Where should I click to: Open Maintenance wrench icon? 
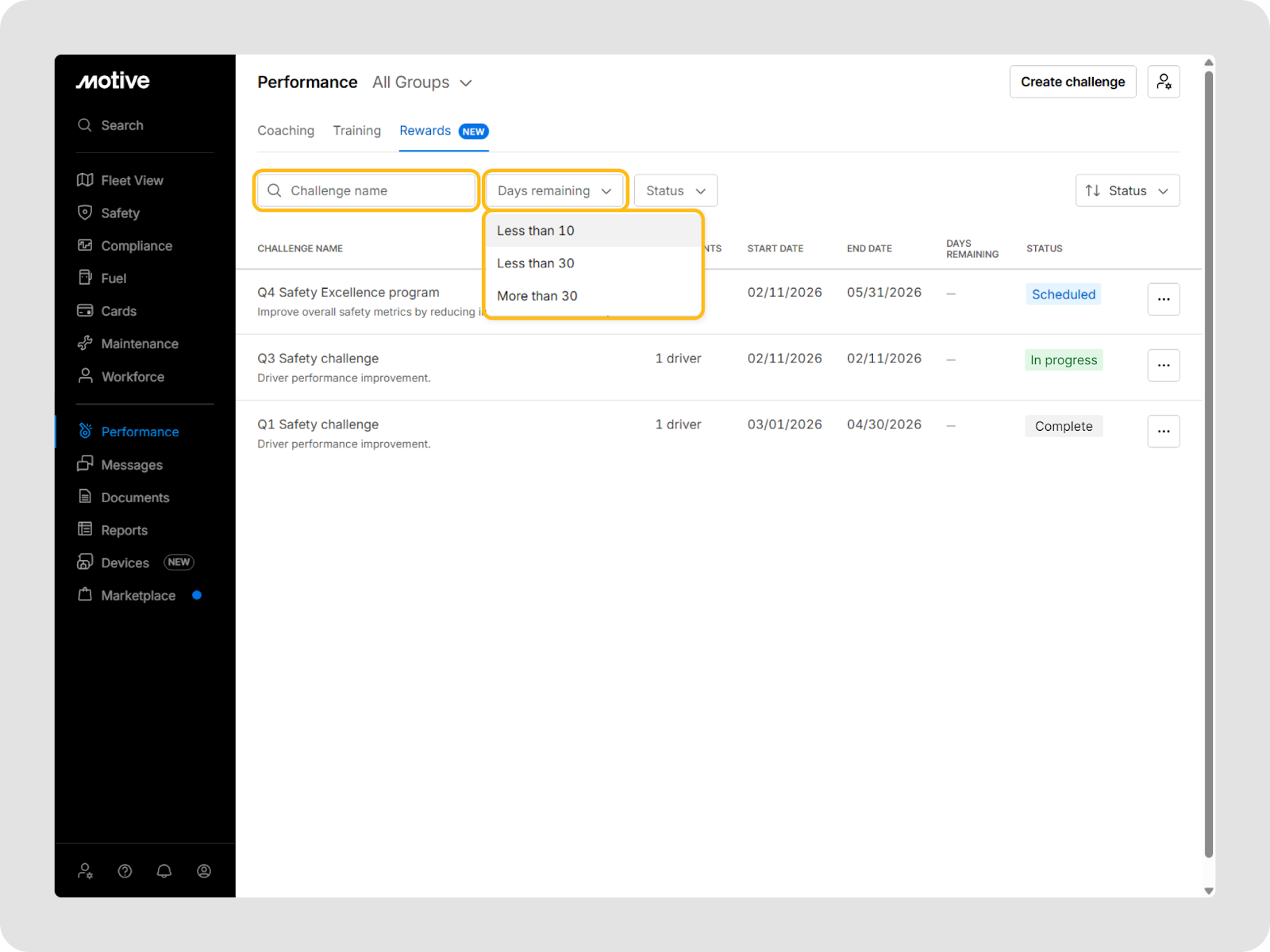[x=85, y=344]
